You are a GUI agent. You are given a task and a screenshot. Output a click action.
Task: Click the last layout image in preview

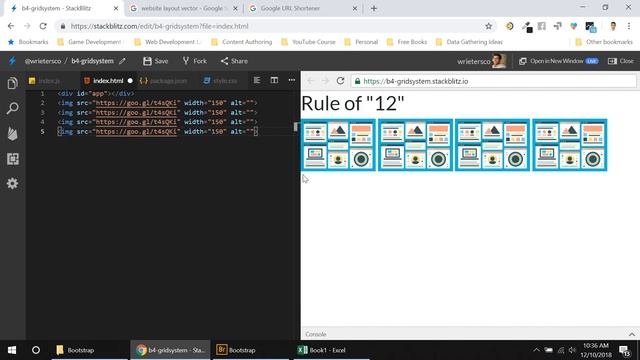(570, 145)
